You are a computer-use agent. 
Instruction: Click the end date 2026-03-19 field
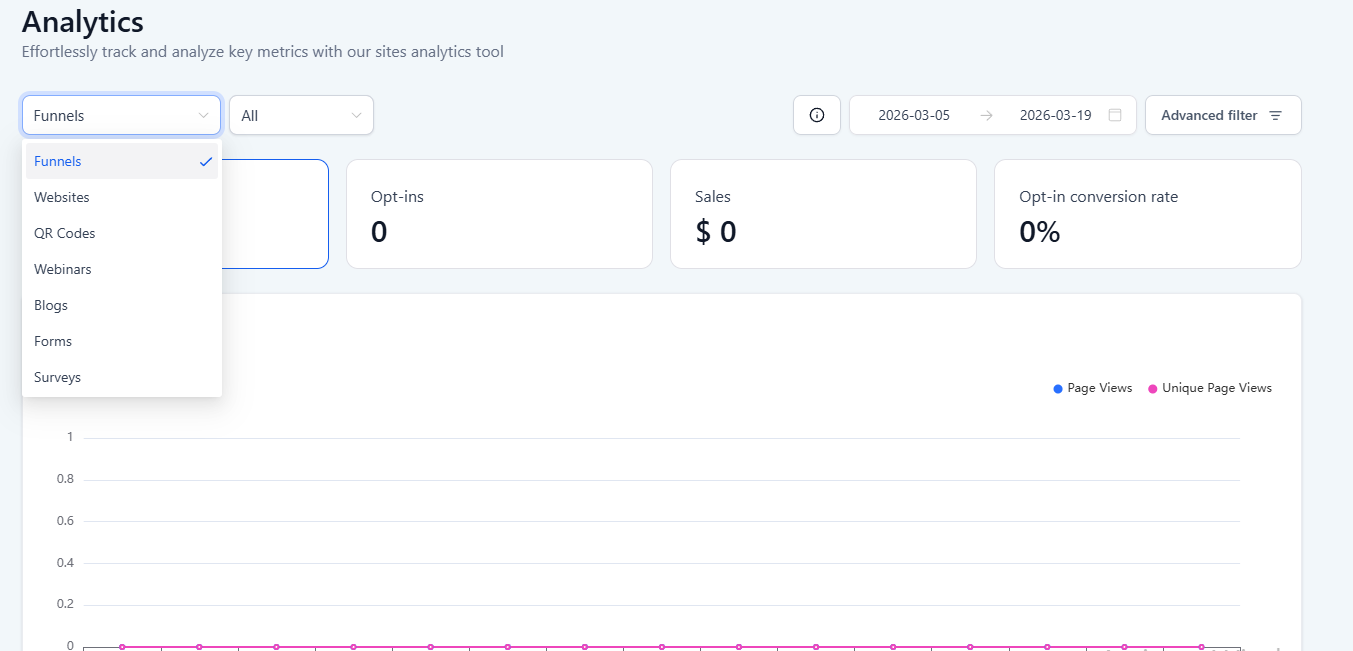1055,115
